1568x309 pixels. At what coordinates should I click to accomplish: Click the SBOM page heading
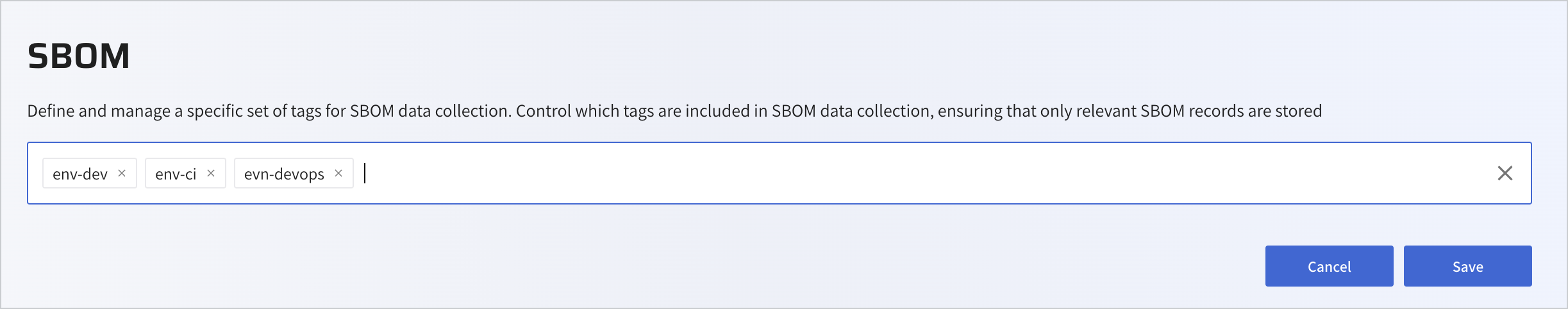tap(79, 56)
